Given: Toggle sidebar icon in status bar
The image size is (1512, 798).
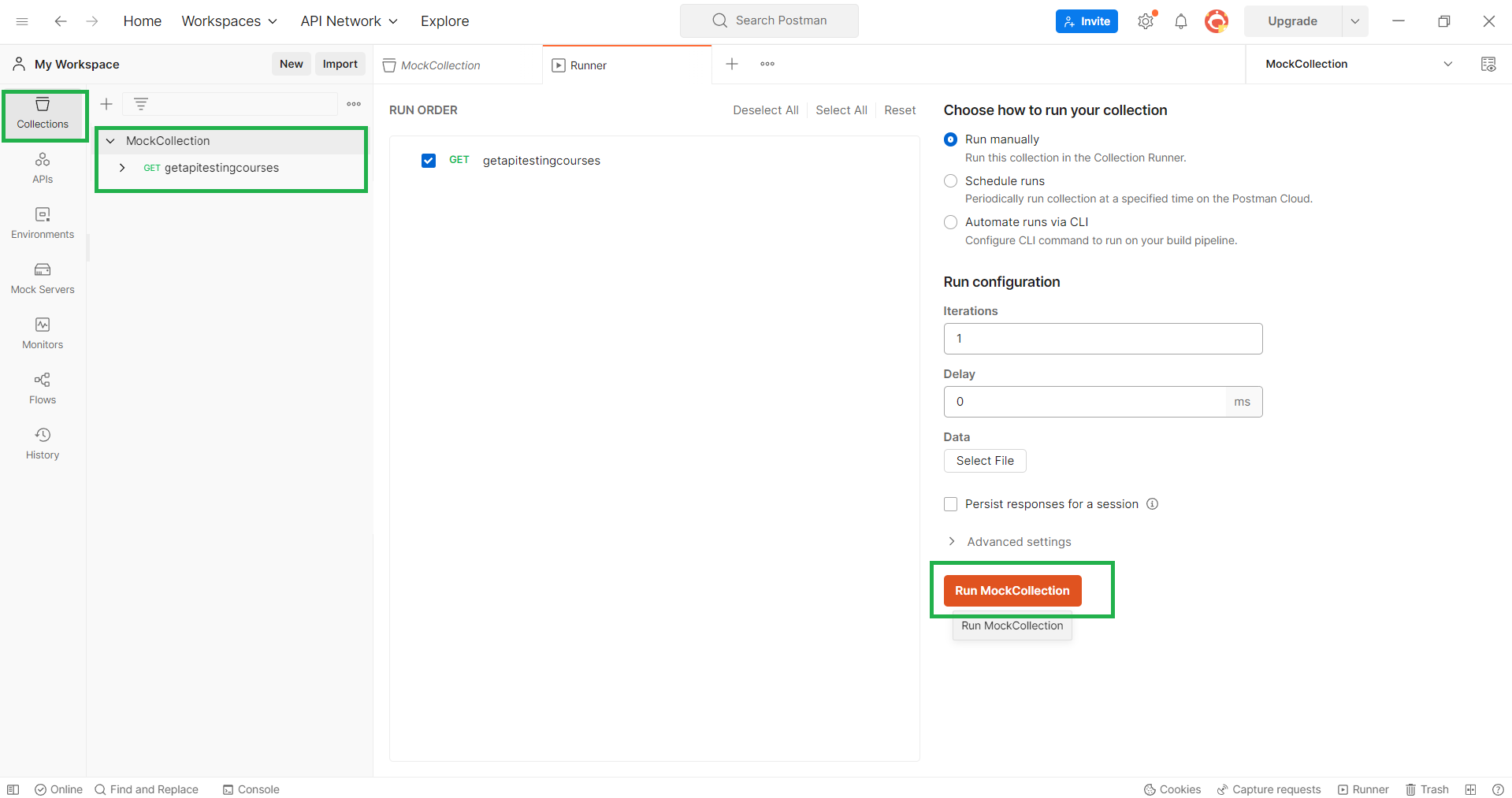Looking at the screenshot, I should pos(13,789).
